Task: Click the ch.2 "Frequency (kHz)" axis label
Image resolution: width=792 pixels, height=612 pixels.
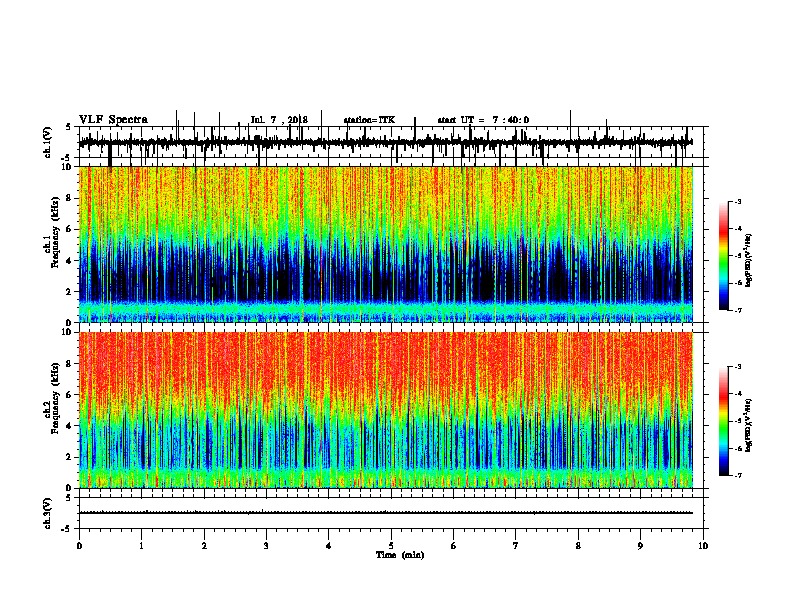Action: tap(55, 398)
